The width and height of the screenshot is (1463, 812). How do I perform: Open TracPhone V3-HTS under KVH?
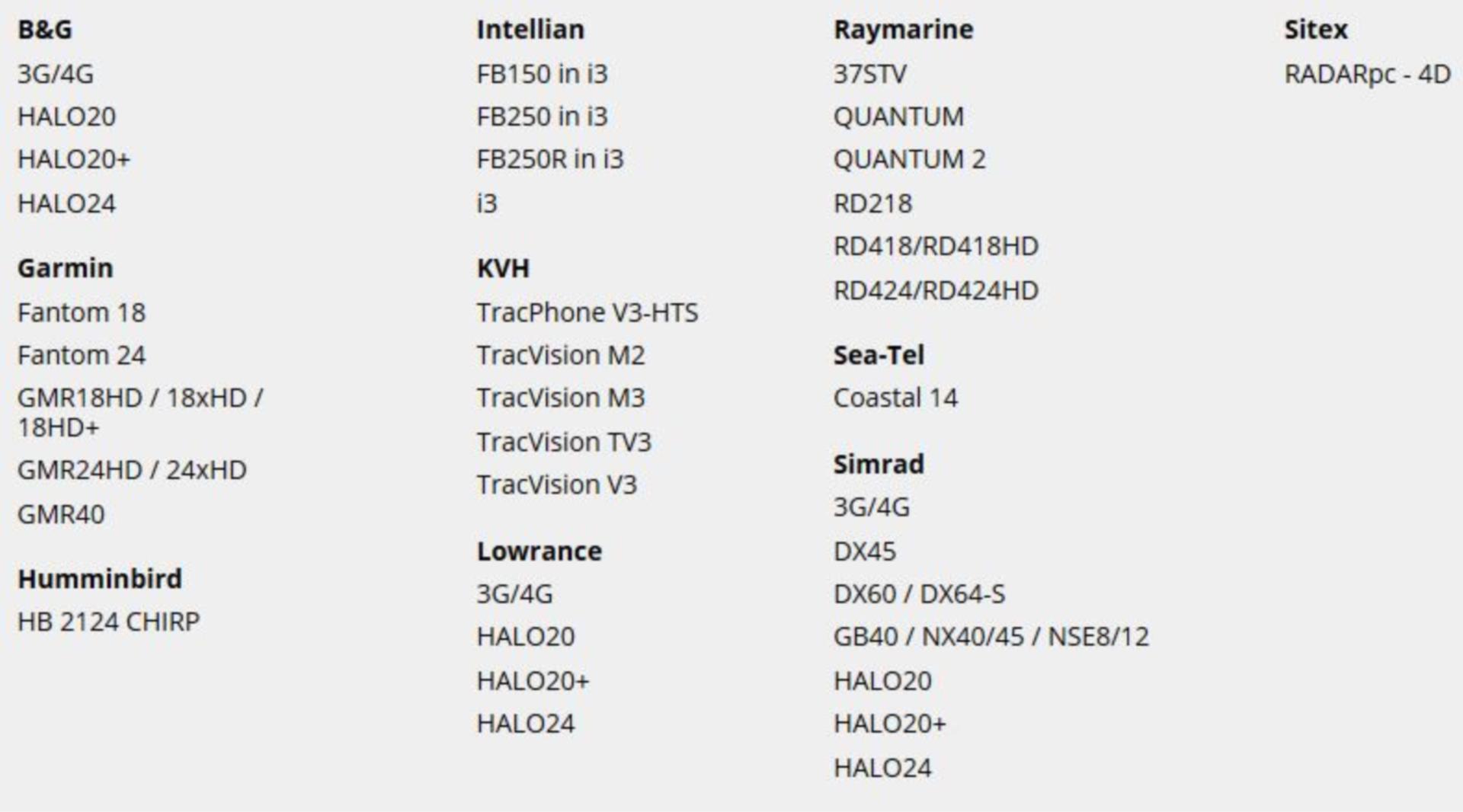click(x=587, y=313)
